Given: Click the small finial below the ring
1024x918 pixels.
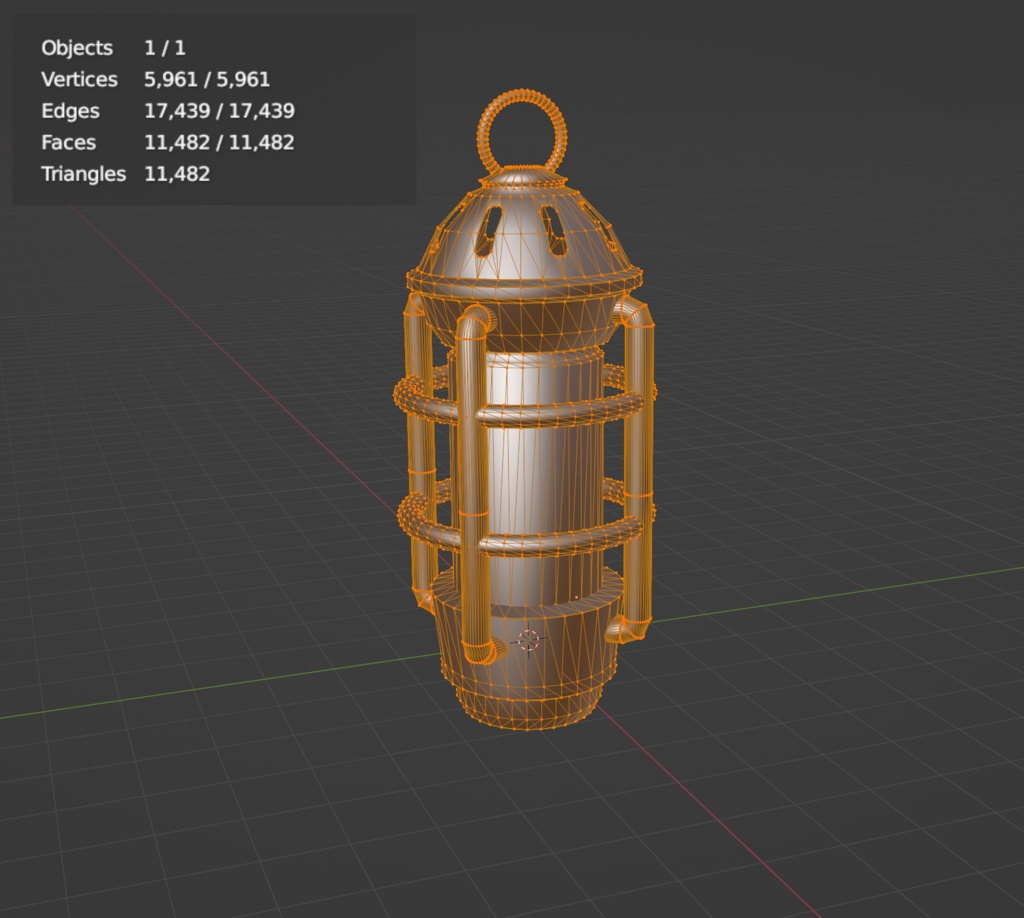Looking at the screenshot, I should (x=523, y=176).
